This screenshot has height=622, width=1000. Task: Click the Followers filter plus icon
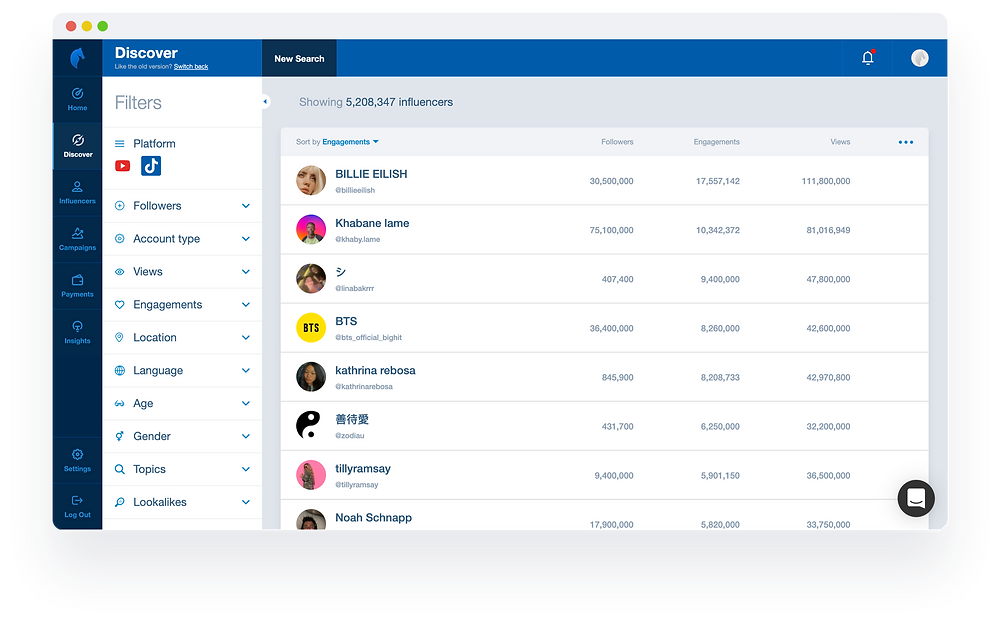pyautogui.click(x=119, y=205)
